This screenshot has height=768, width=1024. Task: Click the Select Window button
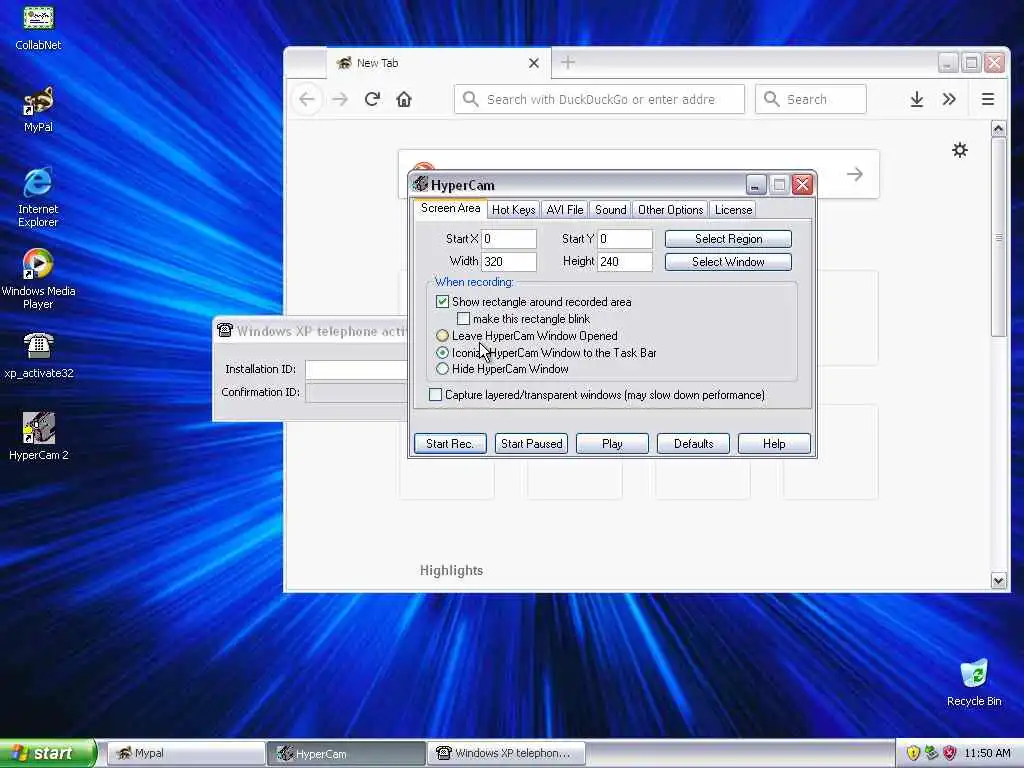[728, 262]
